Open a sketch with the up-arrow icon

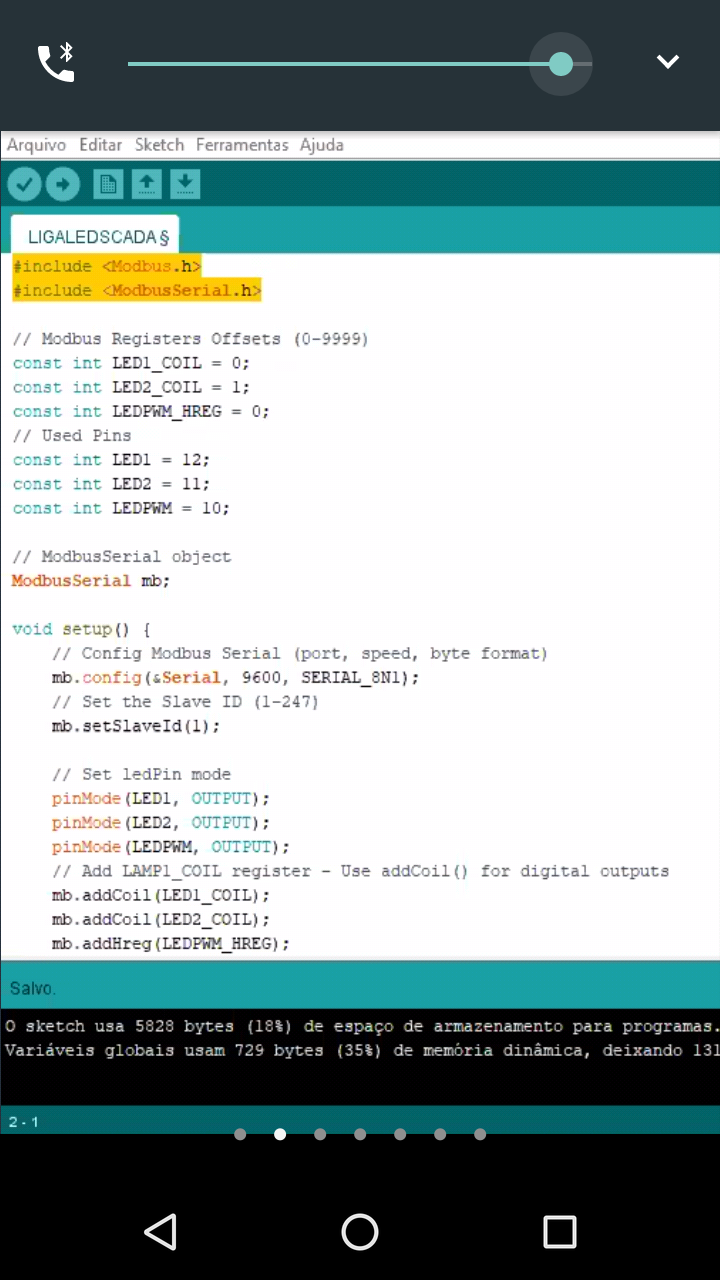click(146, 184)
